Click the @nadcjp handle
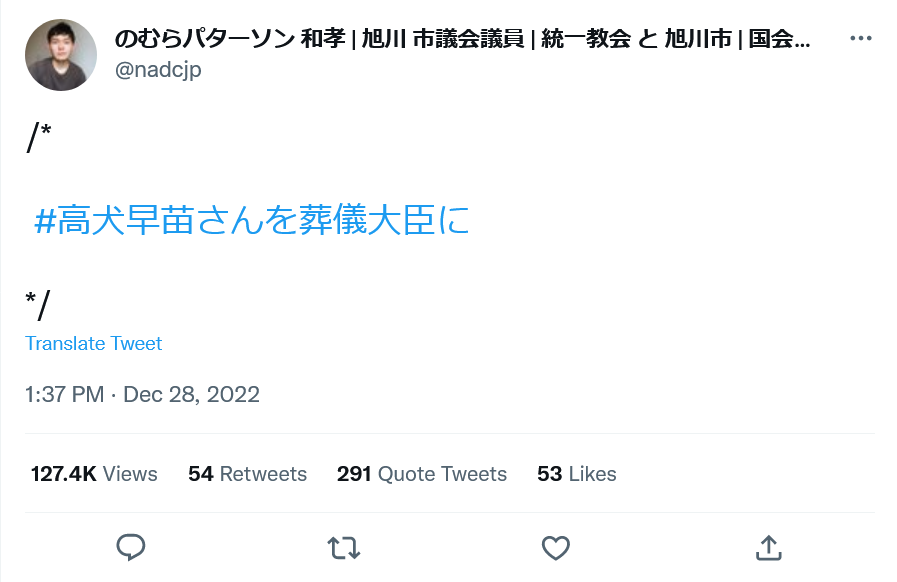This screenshot has height=582, width=897. point(159,70)
